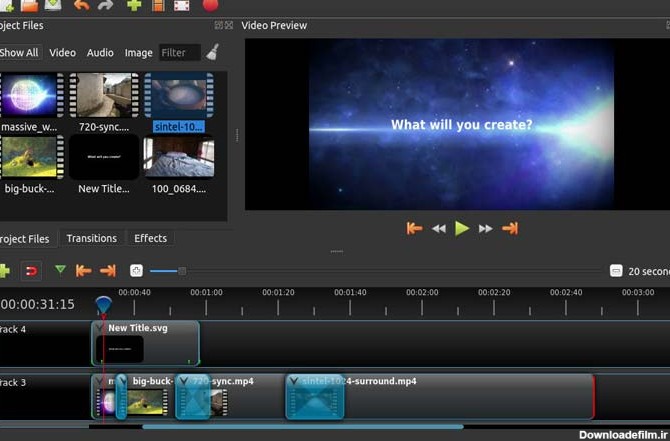Click the red Export Video button
This screenshot has height=441, width=670.
[210, 5]
